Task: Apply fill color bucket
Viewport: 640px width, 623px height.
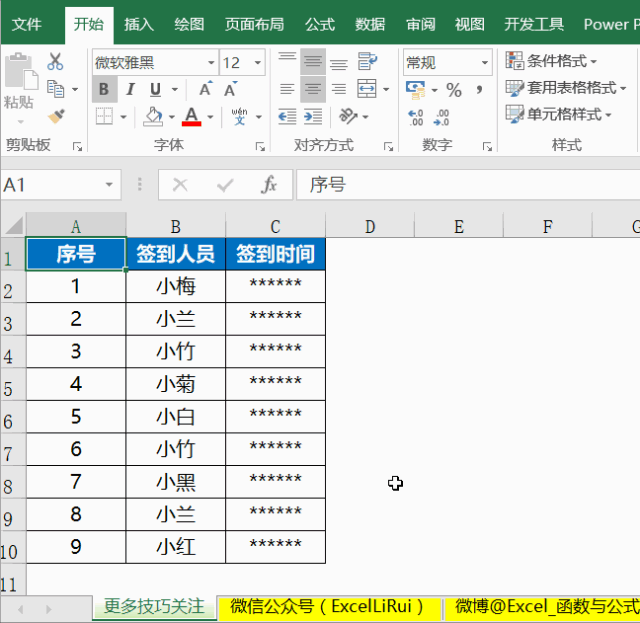Action: pos(153,116)
